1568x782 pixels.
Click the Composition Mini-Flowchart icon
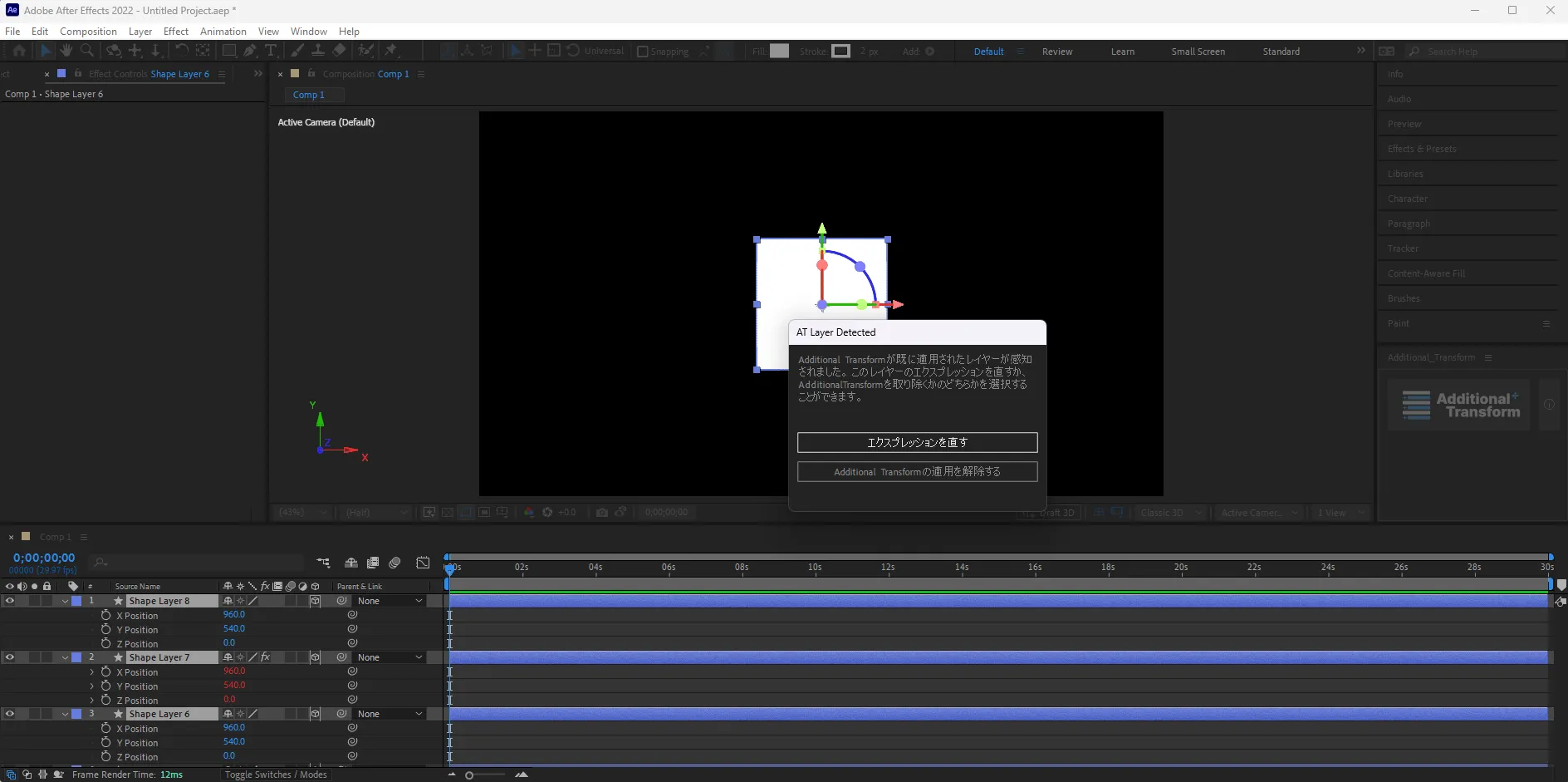point(323,563)
